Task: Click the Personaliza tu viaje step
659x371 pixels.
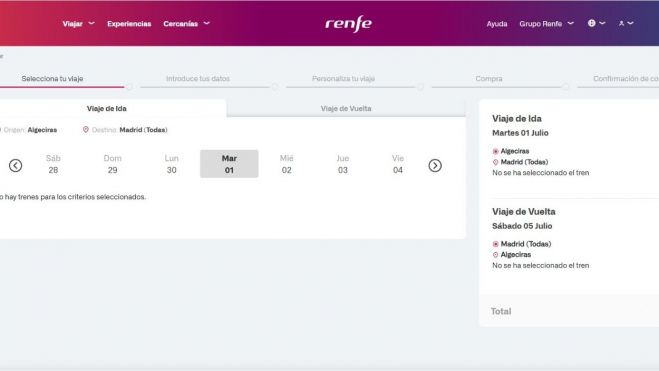Action: [343, 79]
